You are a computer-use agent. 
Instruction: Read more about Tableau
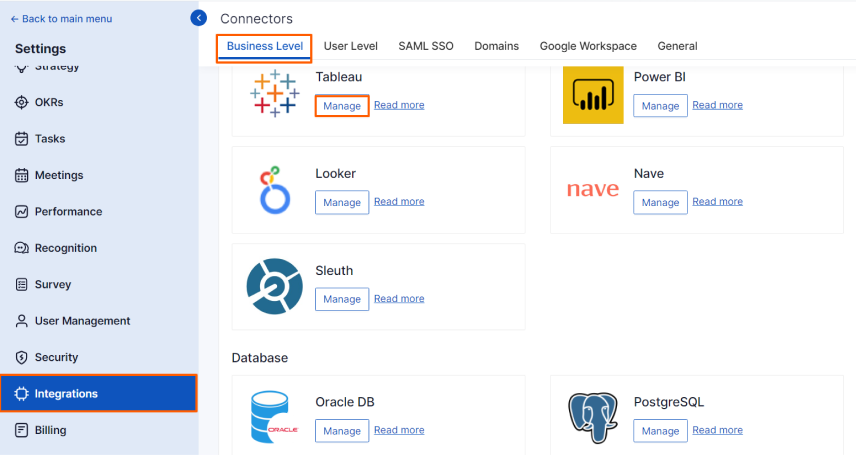pyautogui.click(x=399, y=105)
